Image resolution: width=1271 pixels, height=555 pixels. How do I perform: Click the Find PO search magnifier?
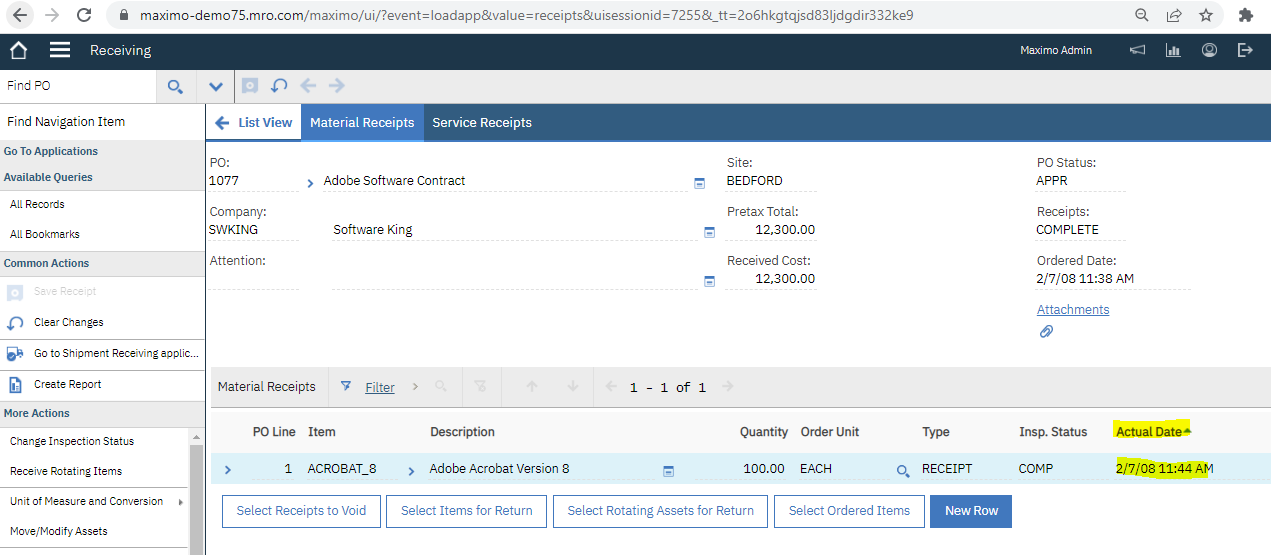click(175, 86)
